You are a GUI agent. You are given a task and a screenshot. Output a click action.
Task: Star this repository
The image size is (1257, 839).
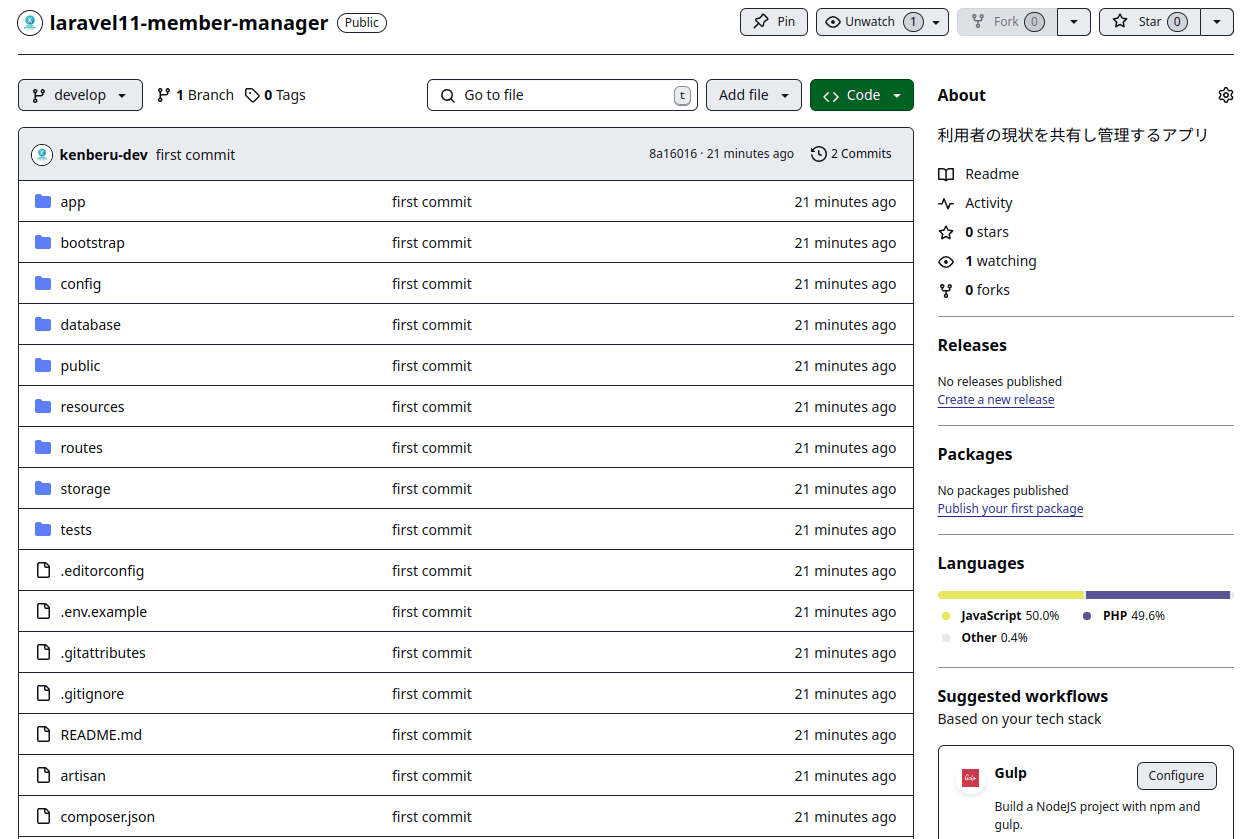1149,22
